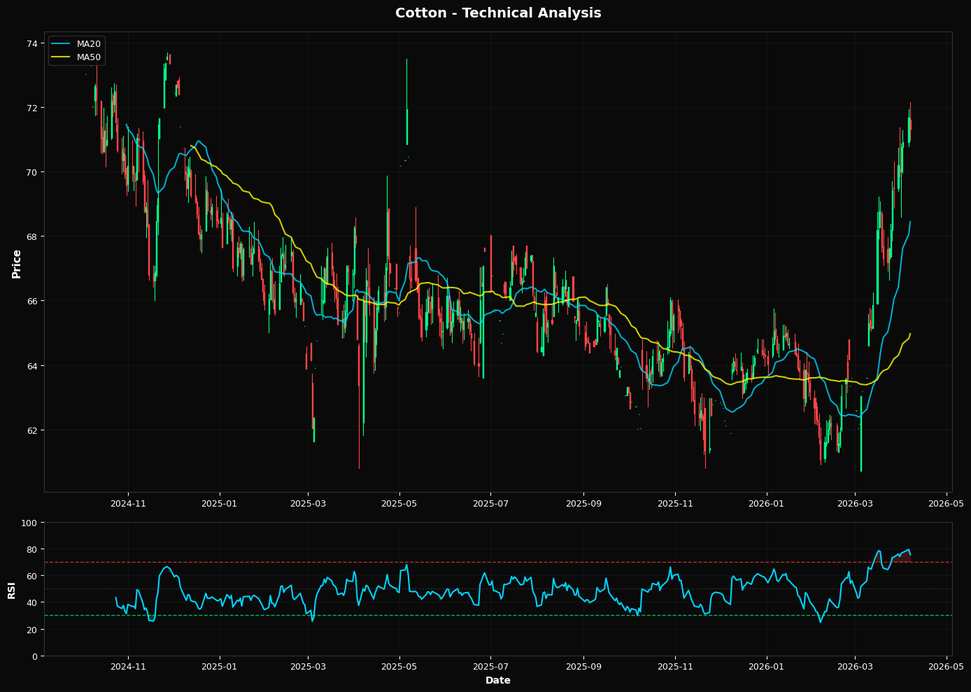Click the 'Date' x-axis label

point(498,680)
